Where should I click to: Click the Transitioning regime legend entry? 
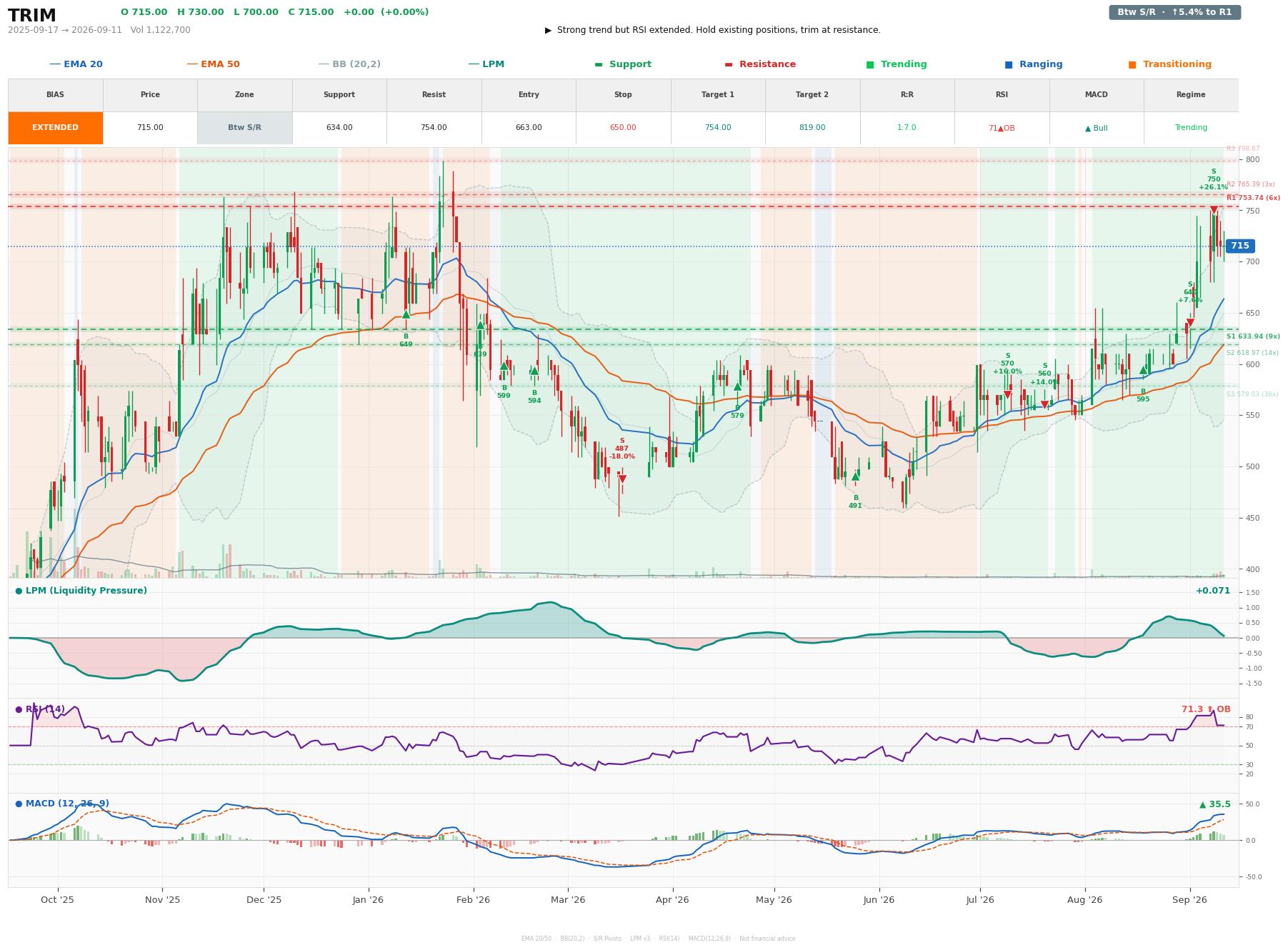click(1169, 64)
